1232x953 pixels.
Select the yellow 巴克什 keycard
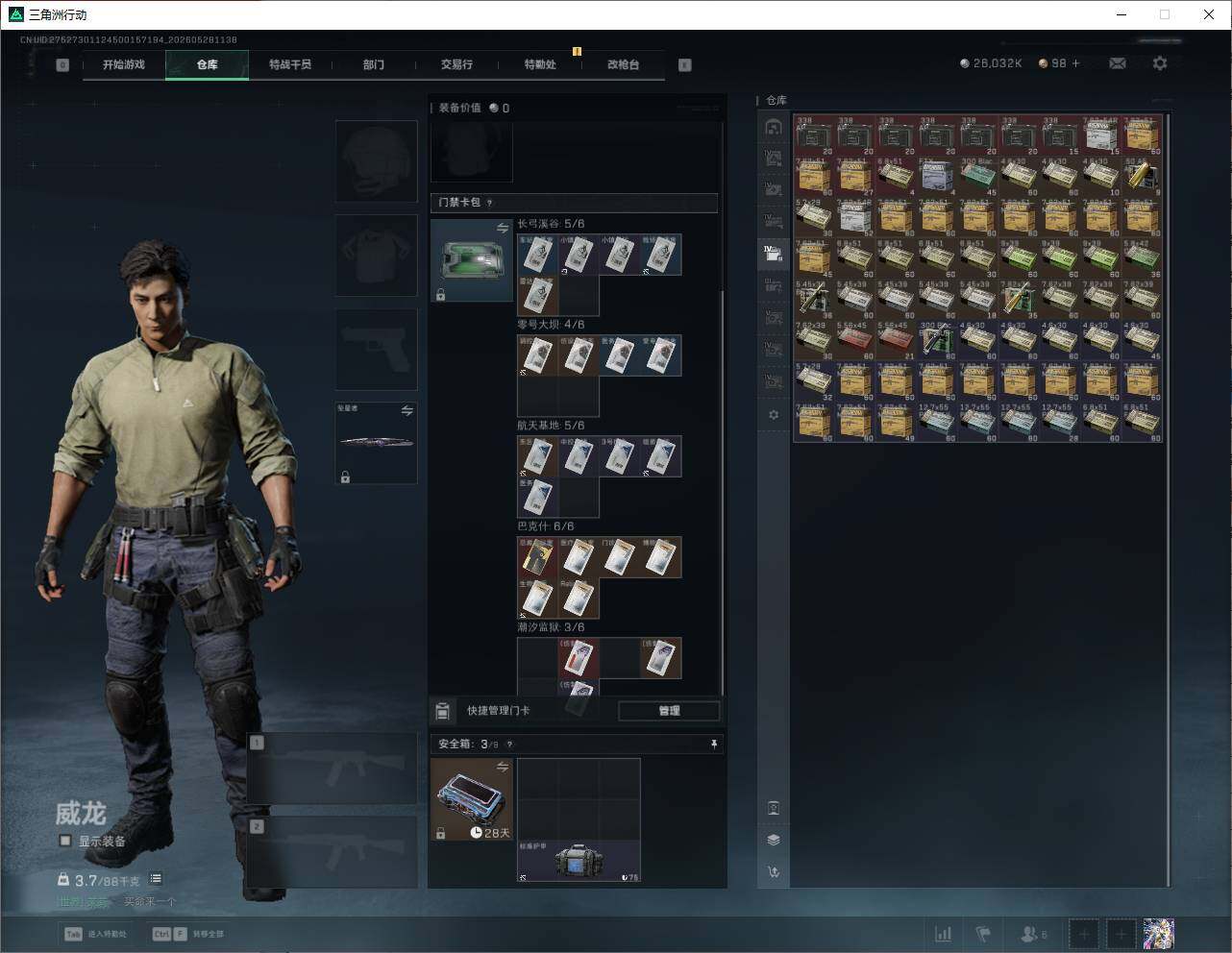538,557
